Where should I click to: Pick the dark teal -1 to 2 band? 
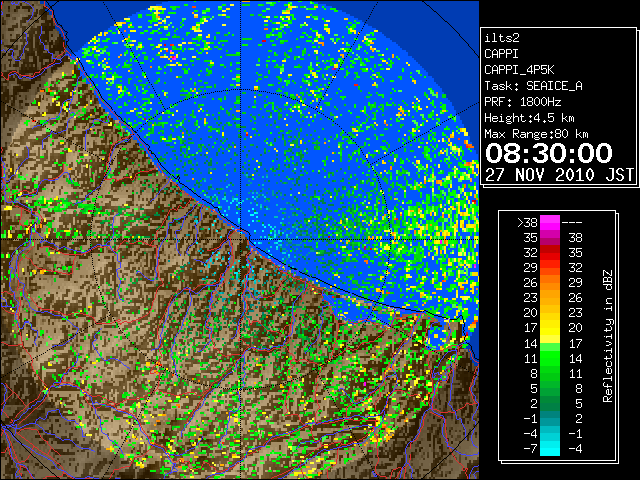click(550, 418)
